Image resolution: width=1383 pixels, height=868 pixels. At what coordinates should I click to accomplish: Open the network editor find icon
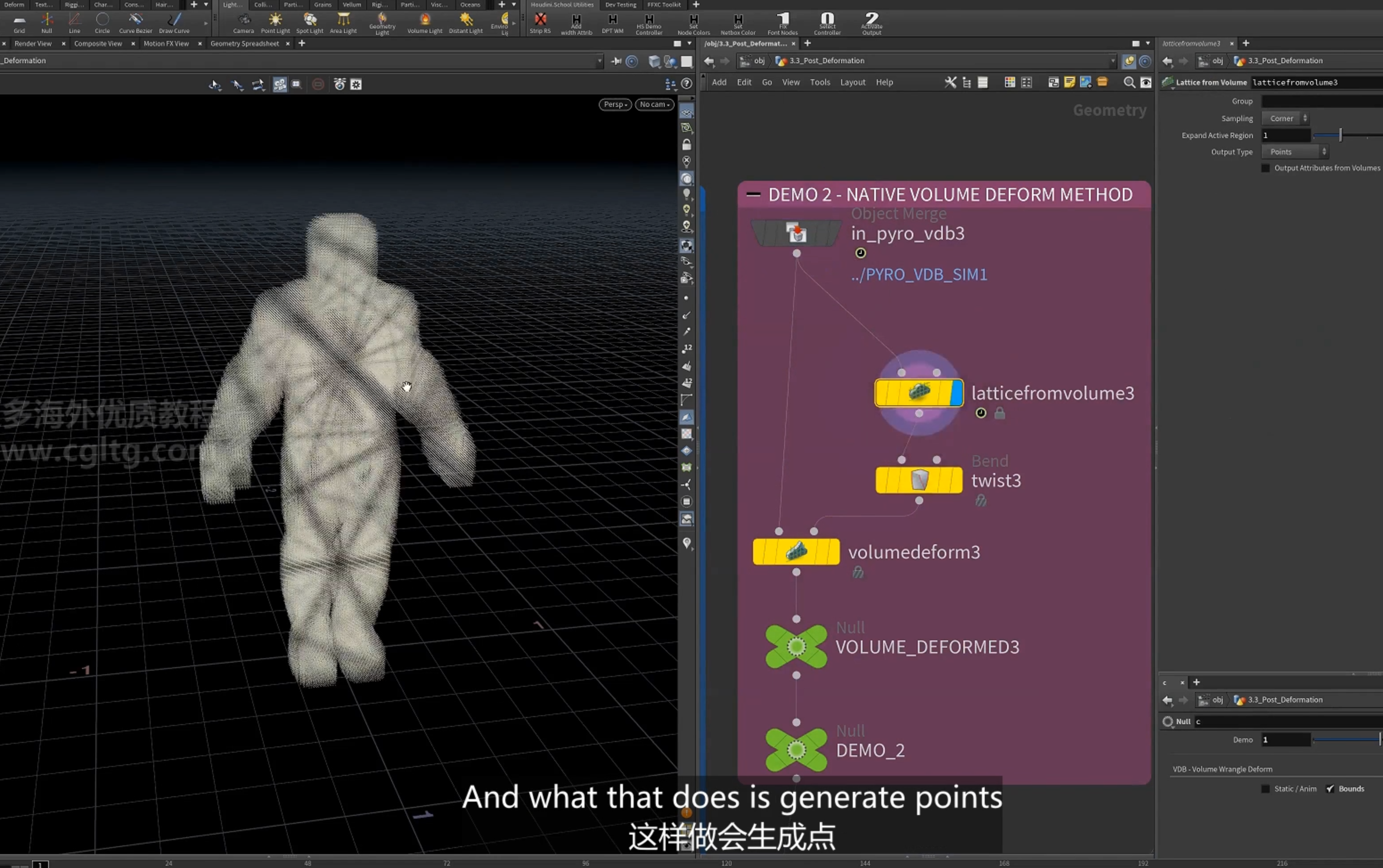tap(1129, 82)
